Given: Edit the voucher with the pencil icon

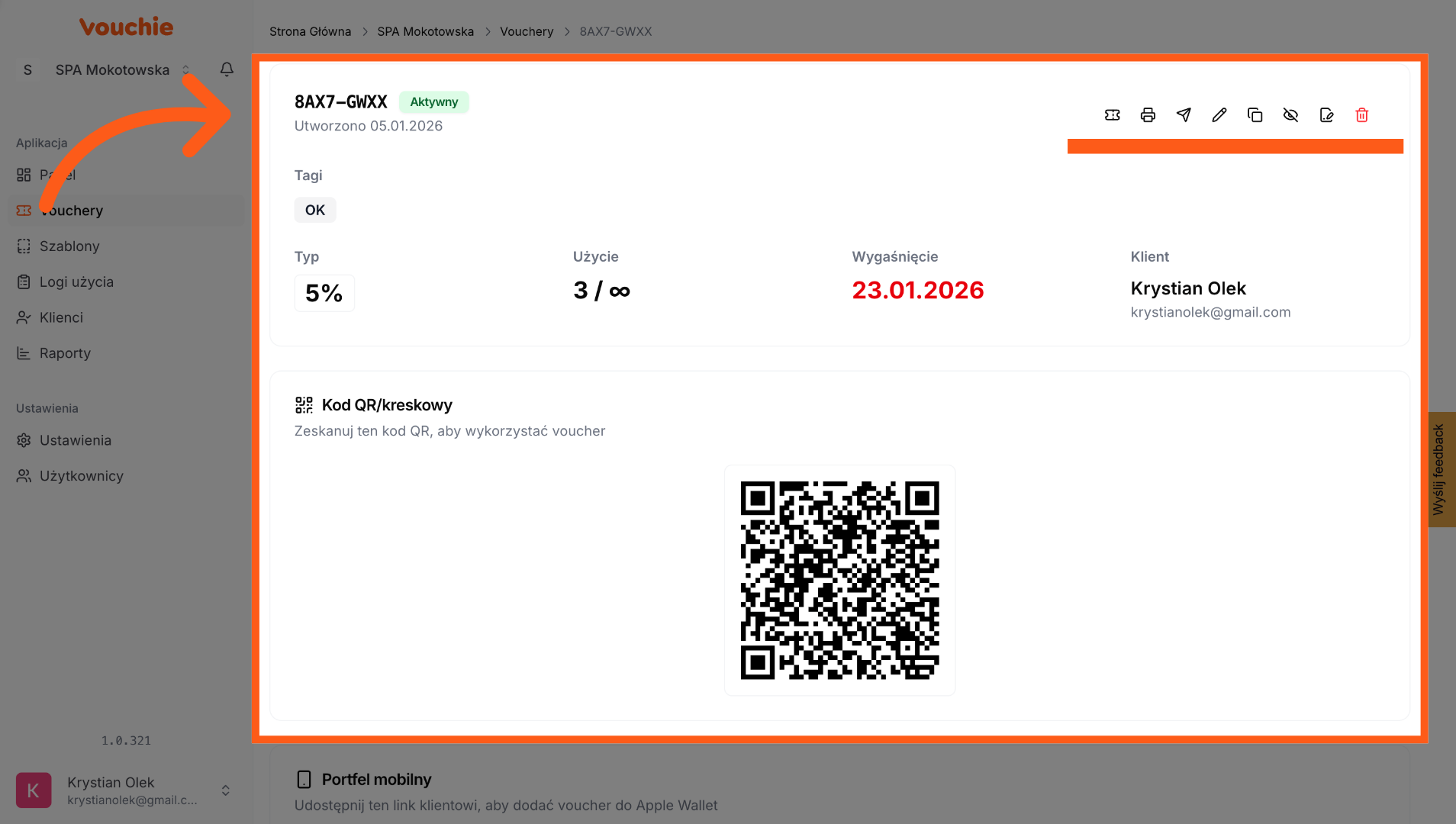Looking at the screenshot, I should 1219,115.
